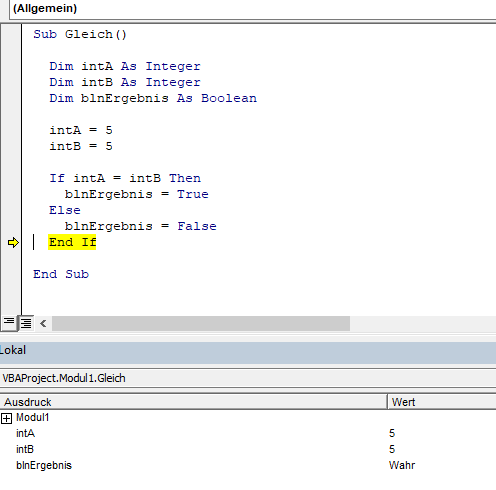Screen dimensions: 496x490
Task: Click the Wahr value of blnErgebnis
Action: pos(402,465)
